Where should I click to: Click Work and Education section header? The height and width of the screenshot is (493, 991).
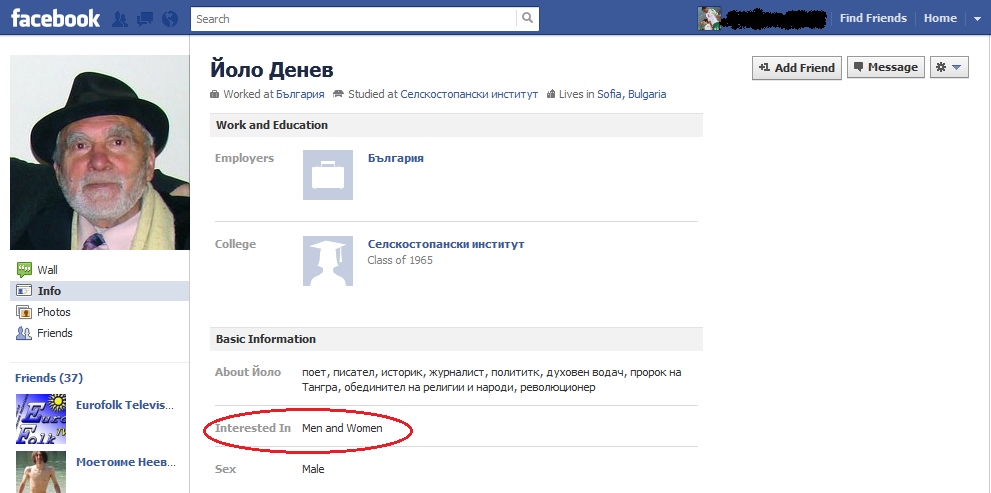coord(456,125)
